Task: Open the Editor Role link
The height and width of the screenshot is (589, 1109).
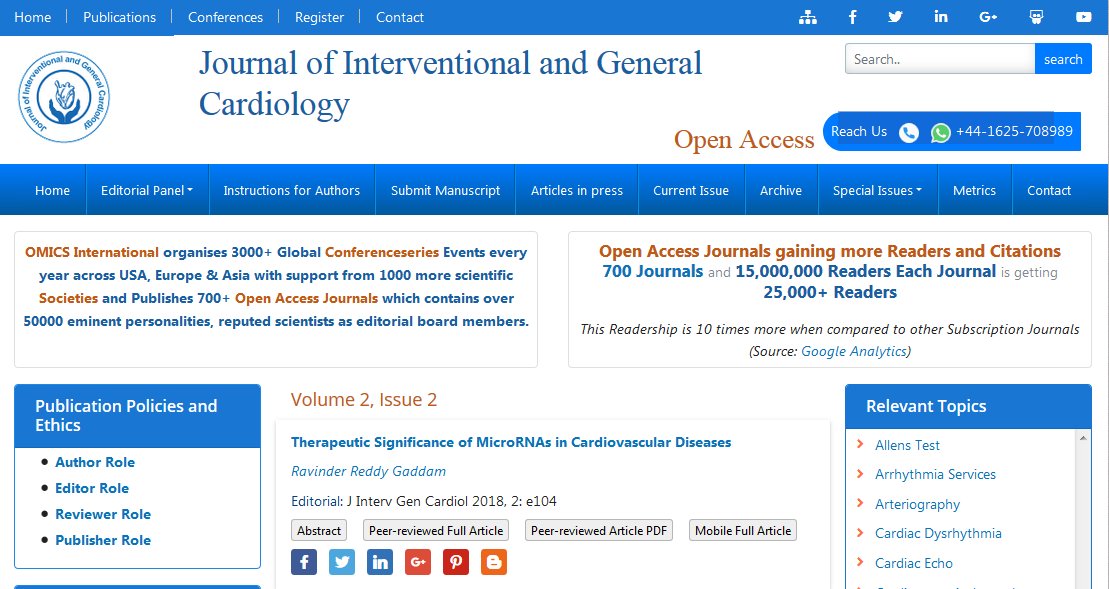Action: 92,488
